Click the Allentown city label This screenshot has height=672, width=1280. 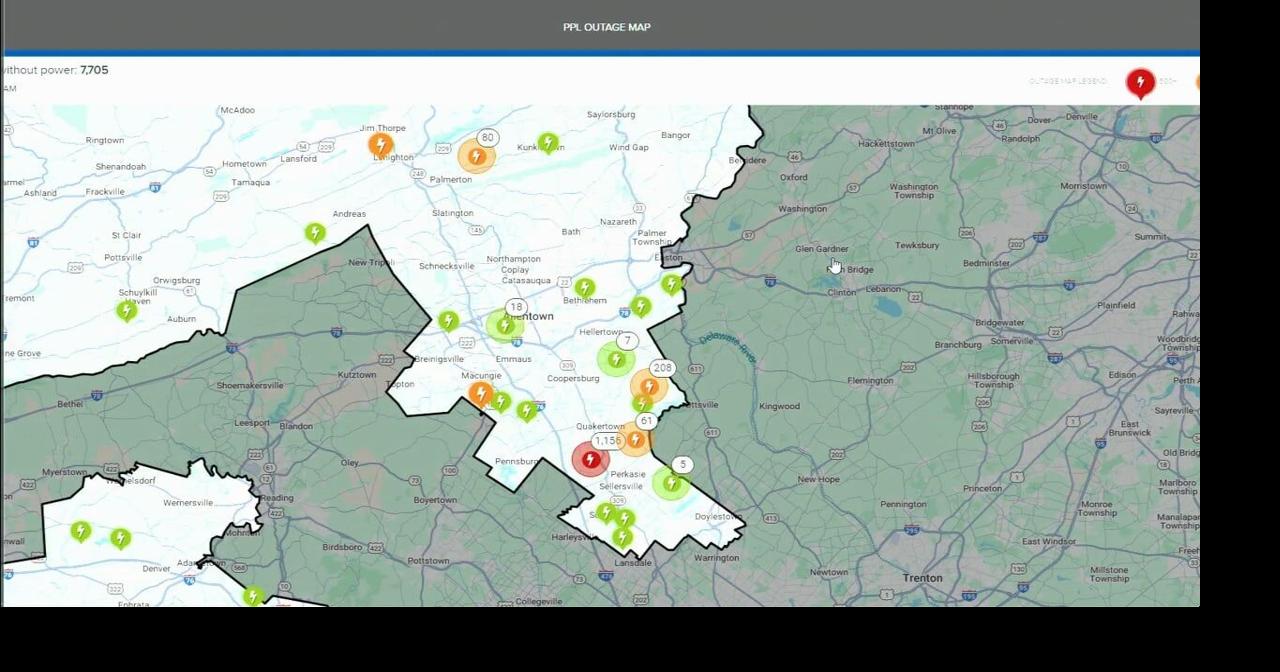coord(528,316)
